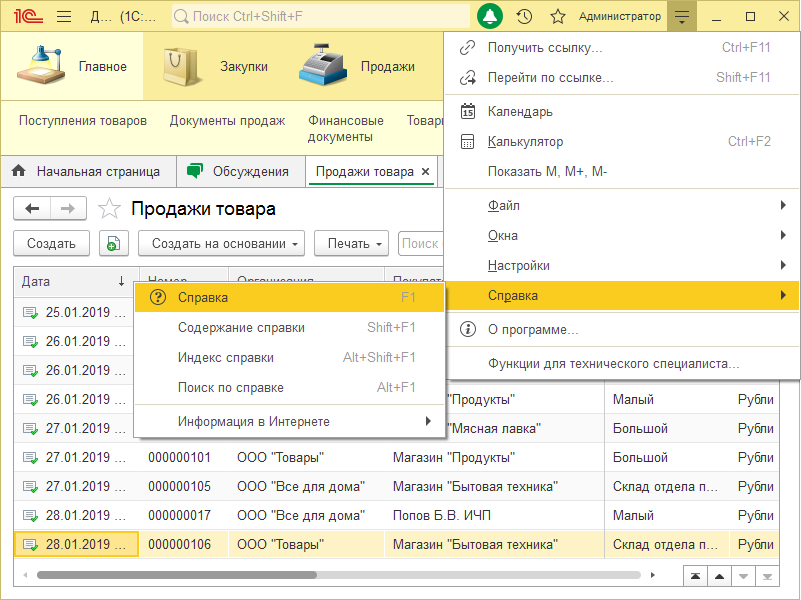Choose Калькулятор in the service menu
801x600 pixels.
click(525, 142)
